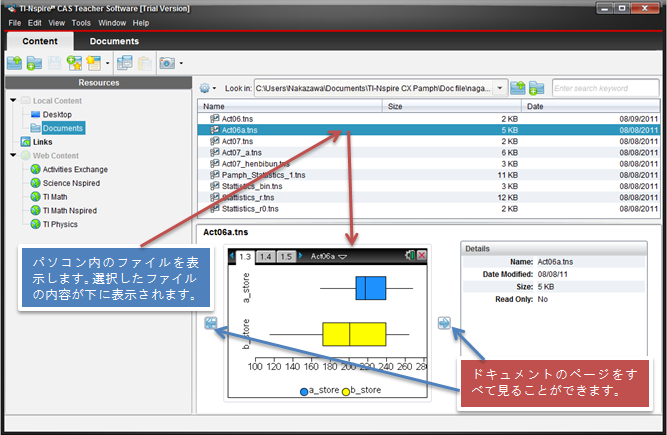
Task: Open Science Nspired web content
Action: tap(71, 183)
